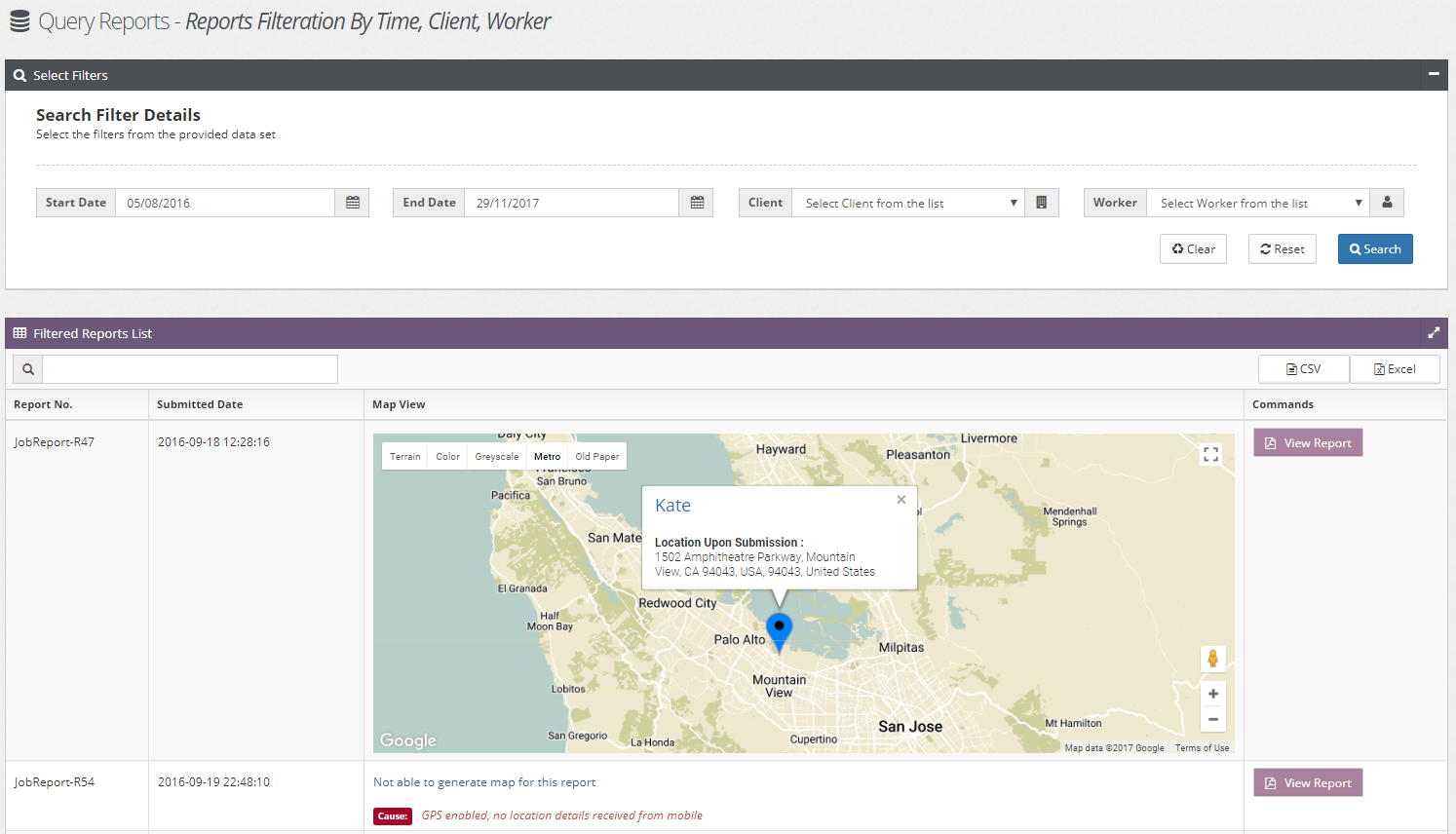Image resolution: width=1456 pixels, height=834 pixels.
Task: Click the Start Date input field
Action: click(x=225, y=203)
